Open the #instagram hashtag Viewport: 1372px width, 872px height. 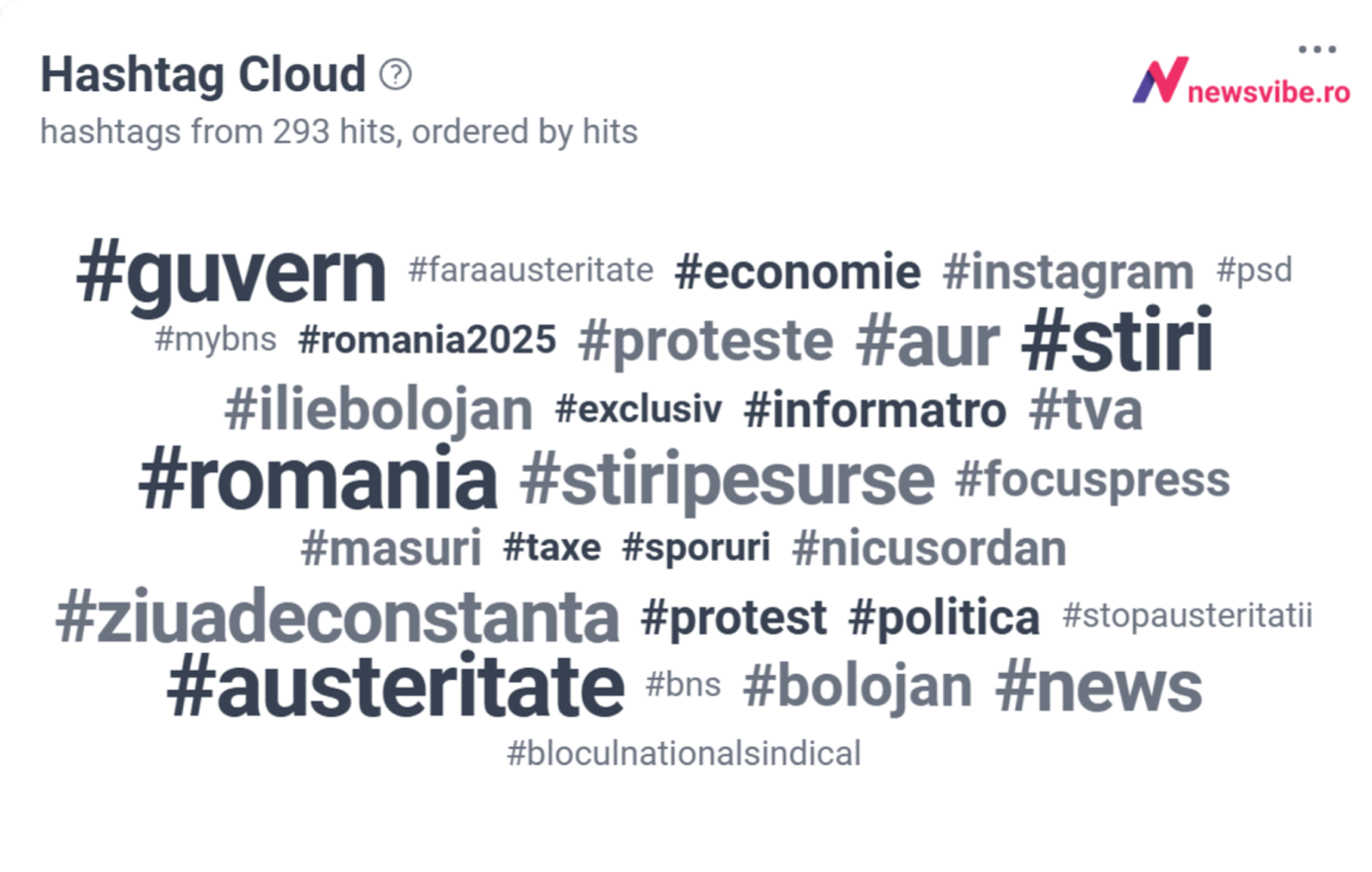1068,272
